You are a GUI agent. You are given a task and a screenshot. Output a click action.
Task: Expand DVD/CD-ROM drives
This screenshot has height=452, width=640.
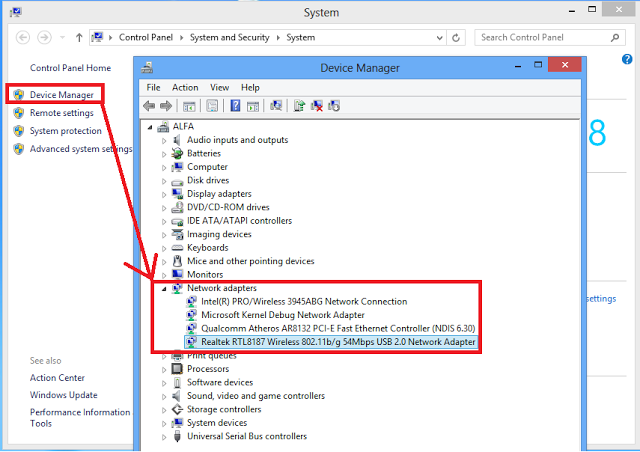pyautogui.click(x=164, y=208)
